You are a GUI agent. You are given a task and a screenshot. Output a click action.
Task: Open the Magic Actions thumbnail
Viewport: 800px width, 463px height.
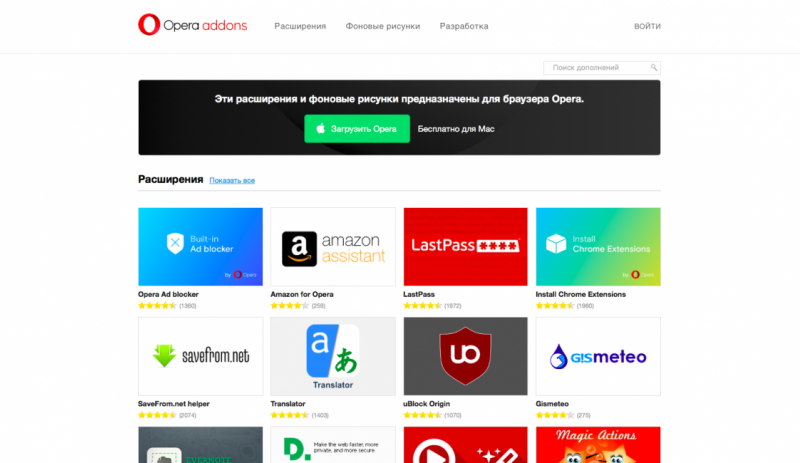(598, 445)
